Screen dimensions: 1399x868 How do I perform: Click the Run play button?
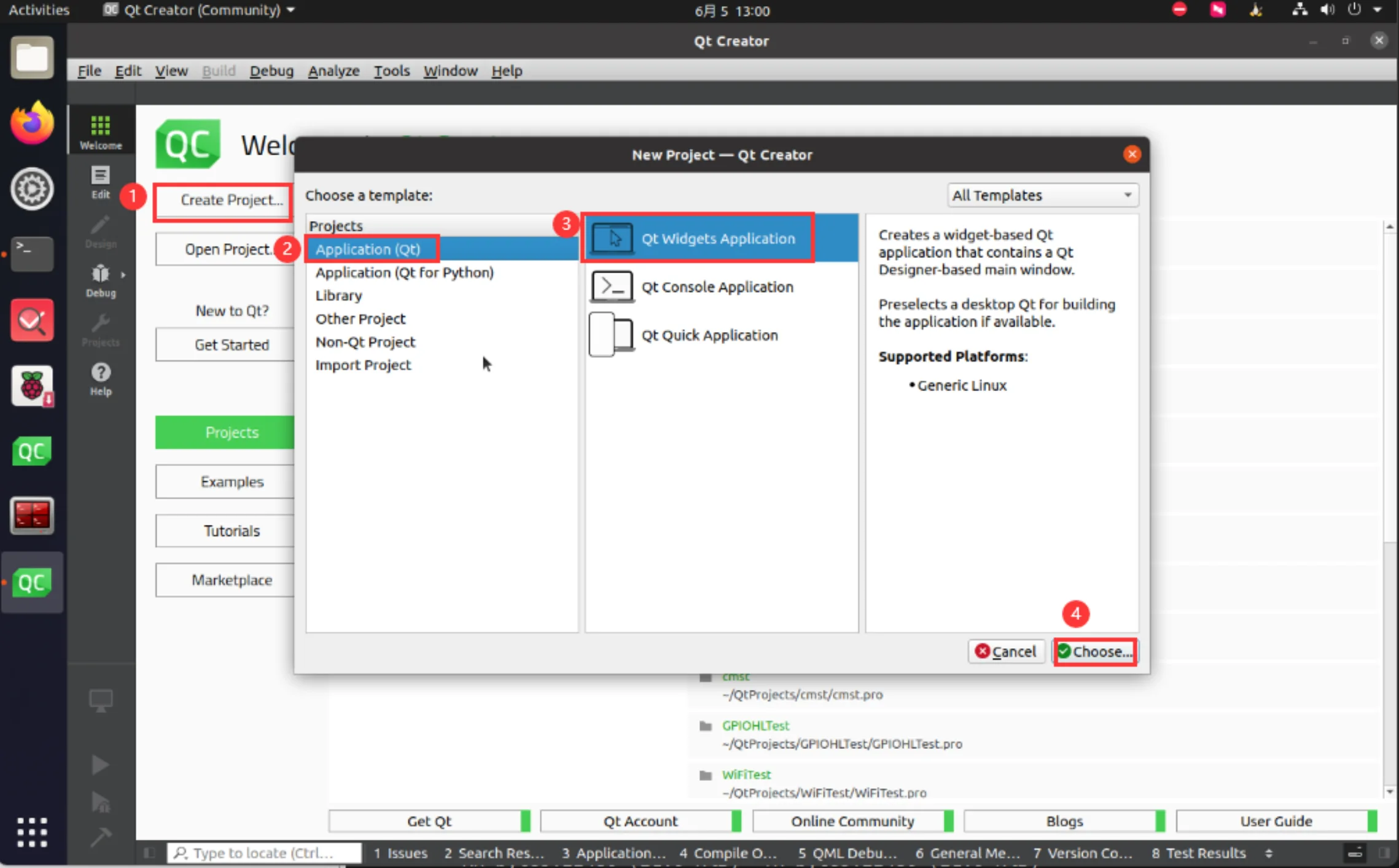tap(99, 764)
